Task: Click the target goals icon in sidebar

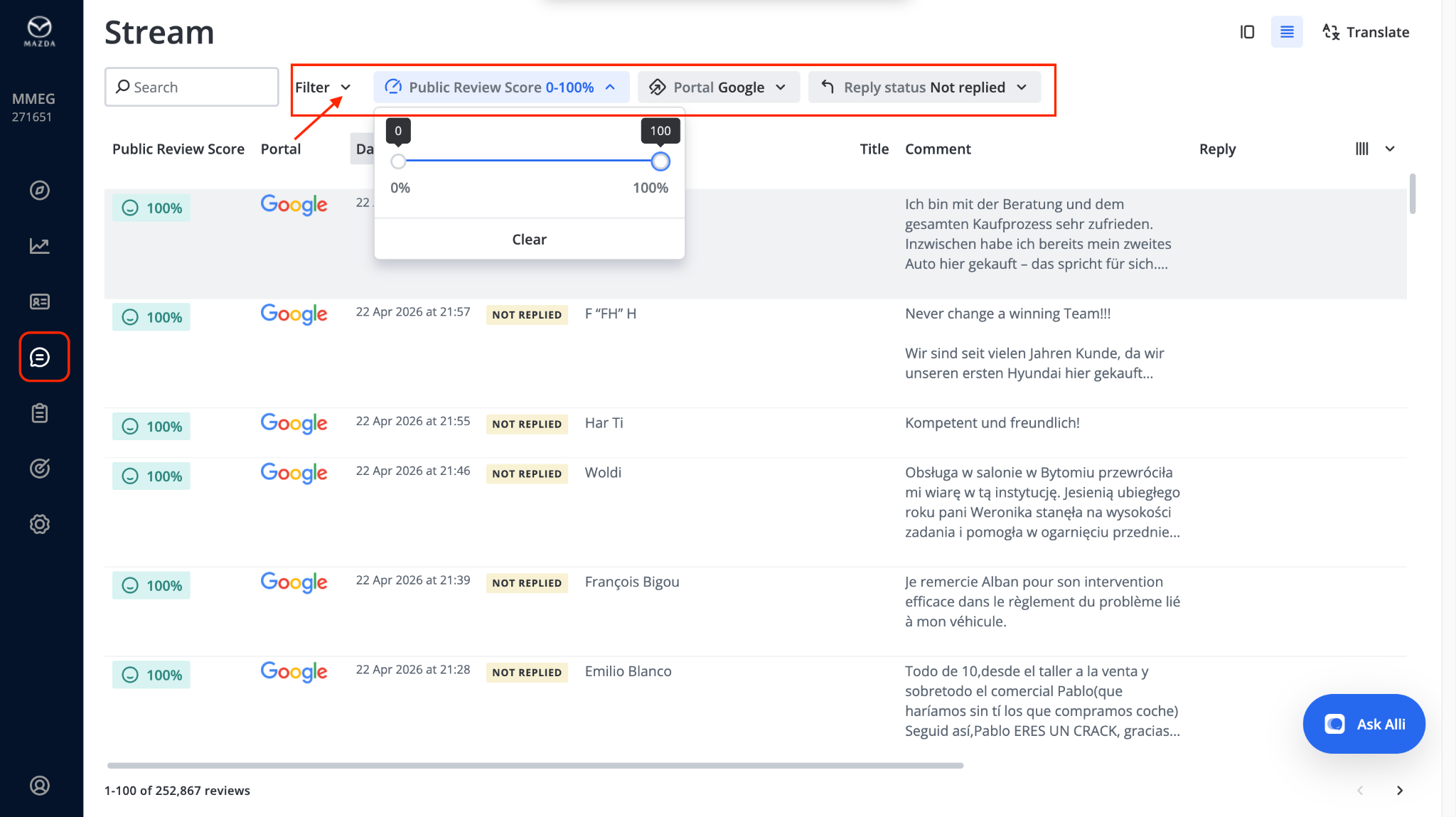Action: [x=40, y=469]
